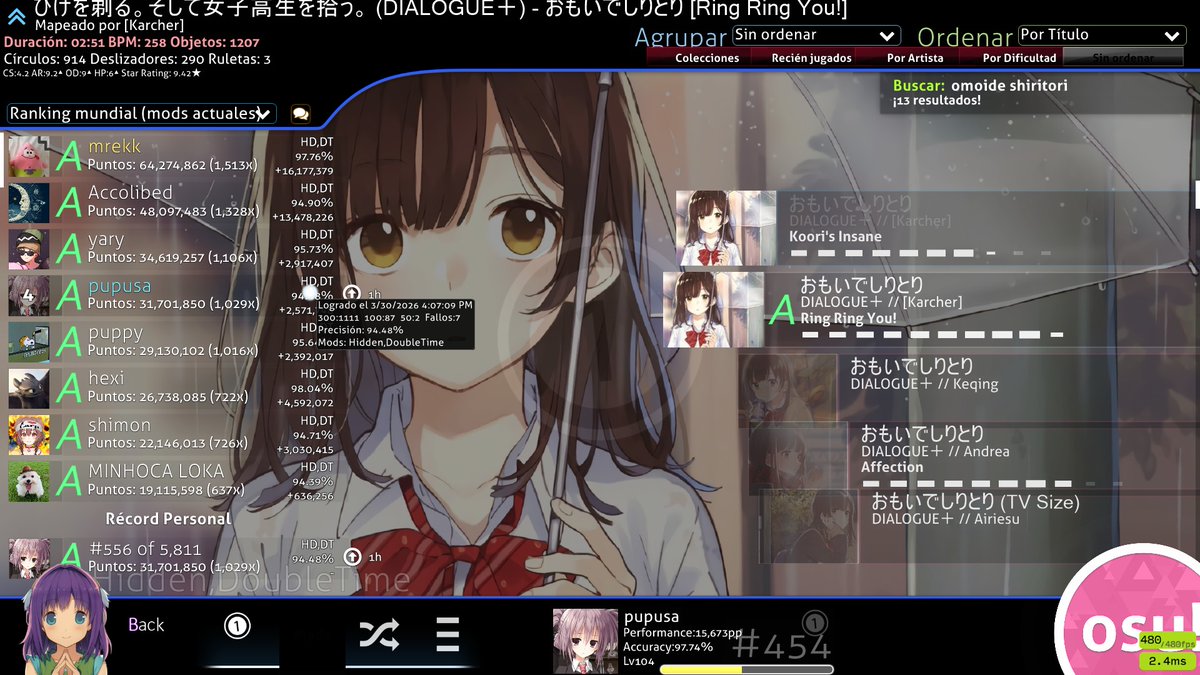Click the '#556 of 5,811' rank text
1200x675 pixels.
click(x=145, y=549)
